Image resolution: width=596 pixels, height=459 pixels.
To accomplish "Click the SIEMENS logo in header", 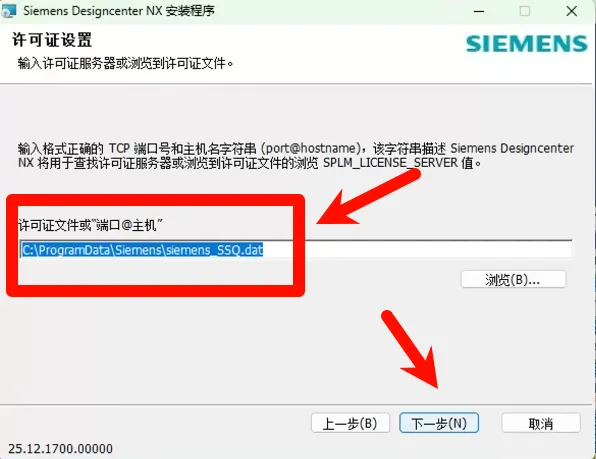I will coord(526,44).
